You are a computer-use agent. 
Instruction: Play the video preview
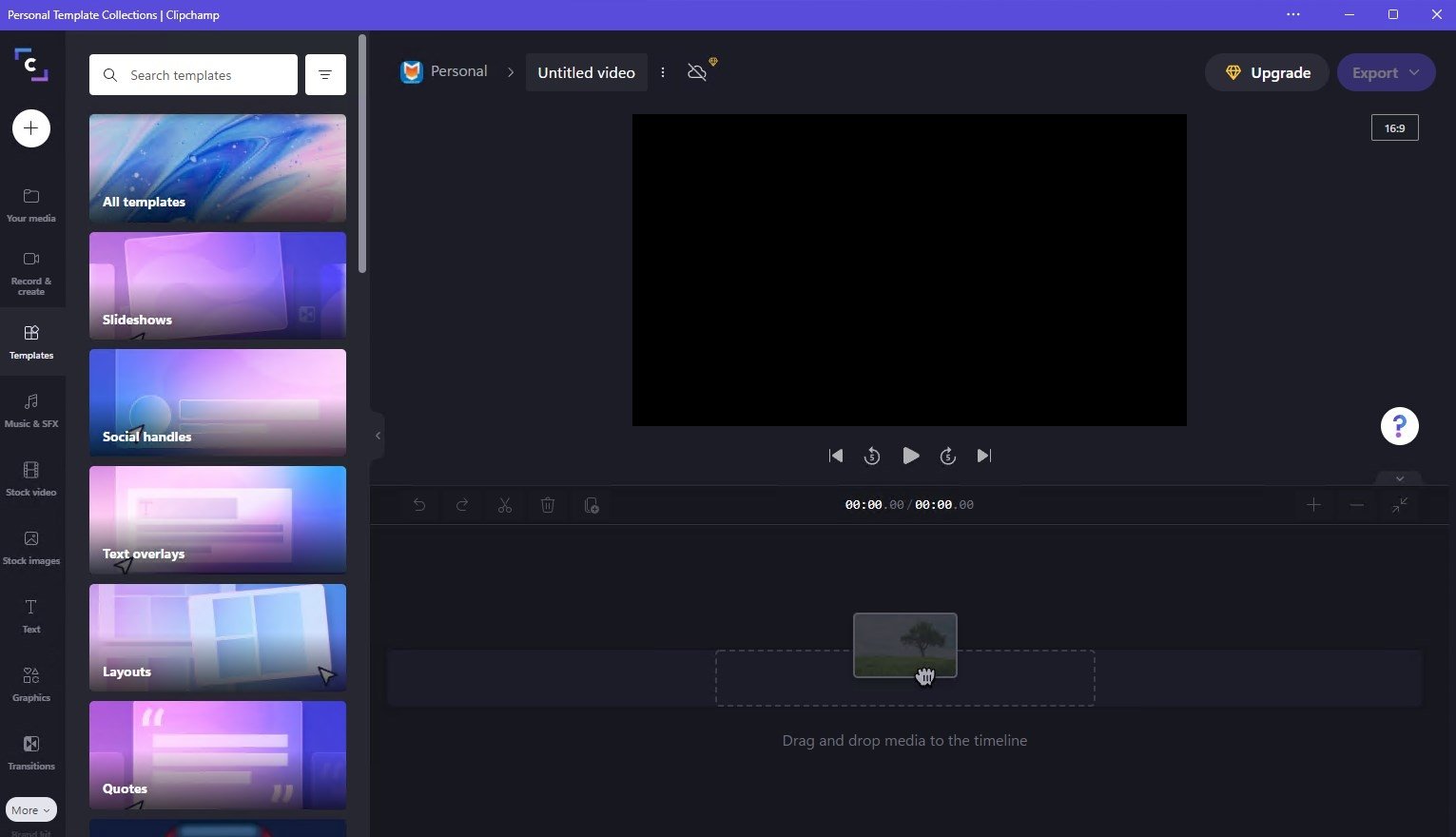(x=910, y=456)
